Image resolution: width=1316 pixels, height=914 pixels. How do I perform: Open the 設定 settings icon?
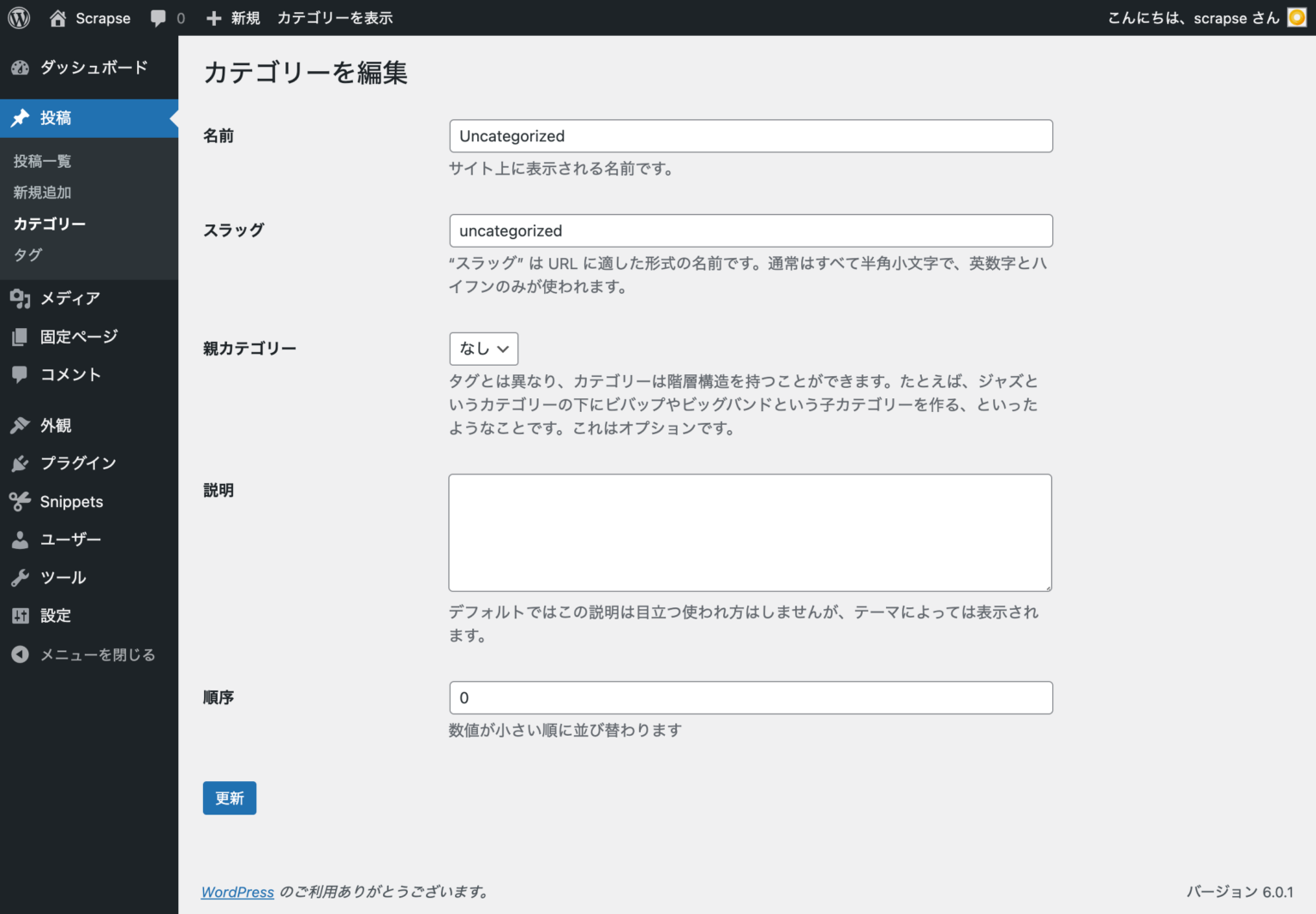tap(20, 615)
